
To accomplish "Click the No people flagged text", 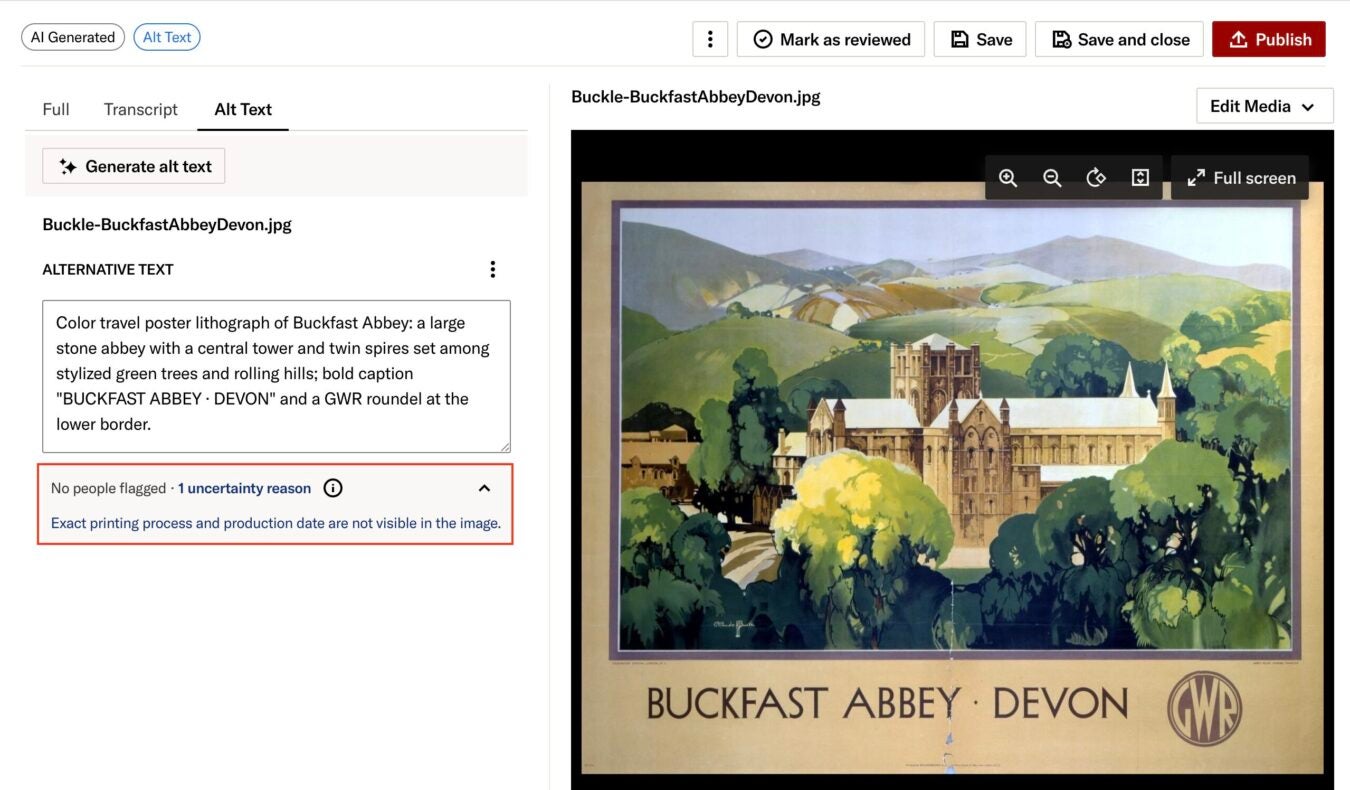I will 108,488.
